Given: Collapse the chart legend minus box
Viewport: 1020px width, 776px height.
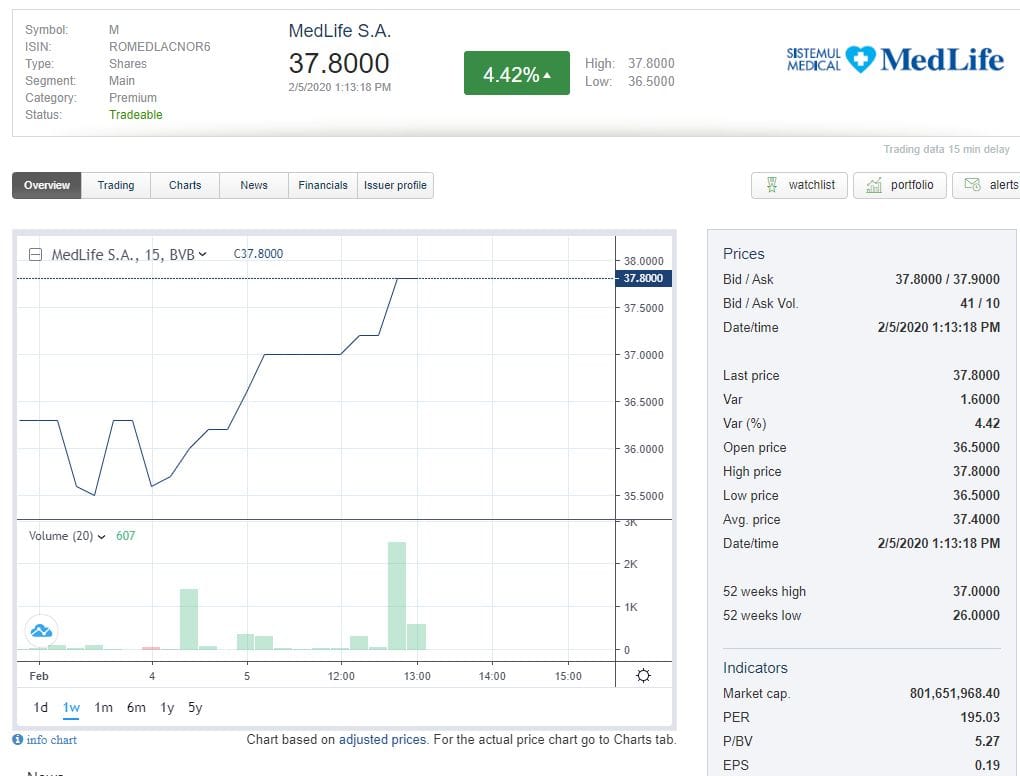Looking at the screenshot, I should [36, 254].
